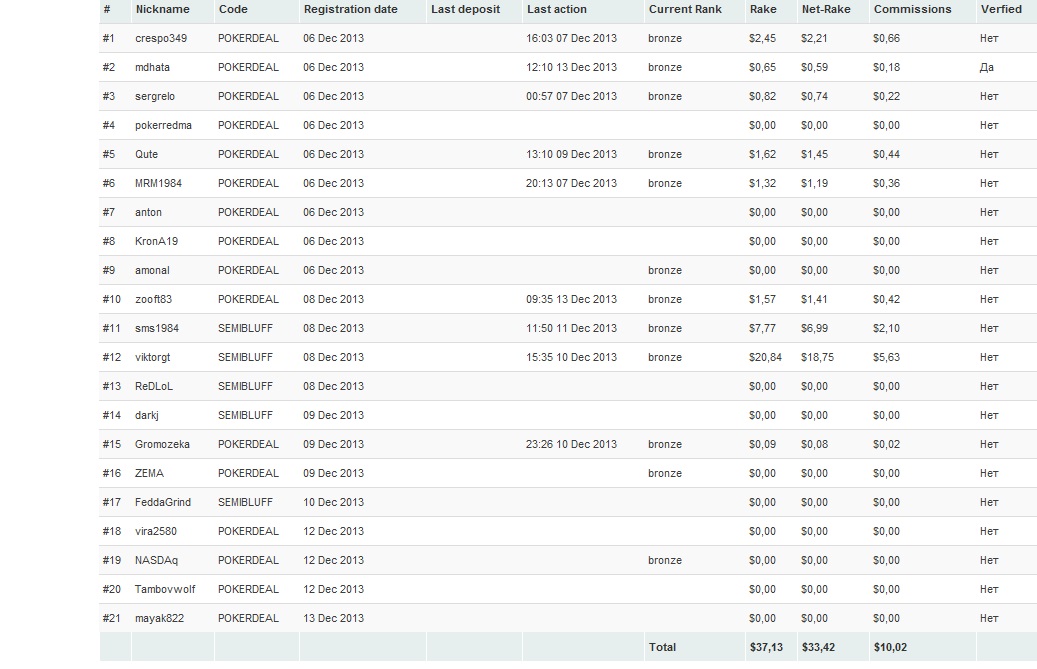Open player crespo349's nickname
Screen dimensions: 1037x669
tap(161, 38)
